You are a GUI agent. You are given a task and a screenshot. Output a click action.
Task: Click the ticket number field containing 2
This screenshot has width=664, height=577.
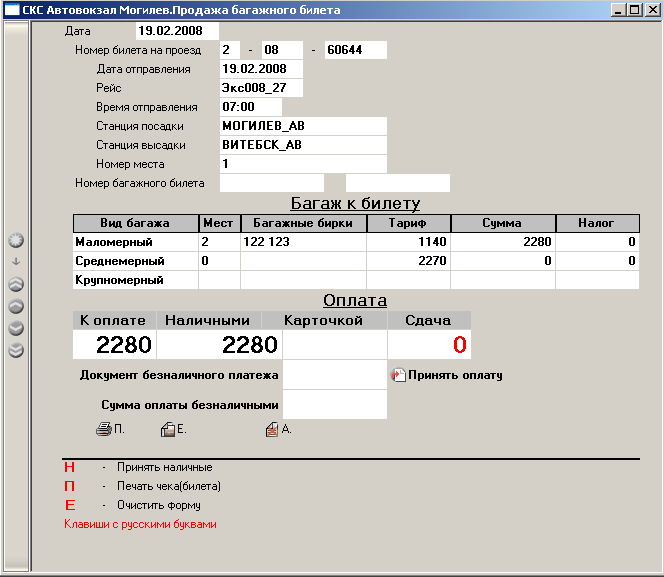point(230,50)
